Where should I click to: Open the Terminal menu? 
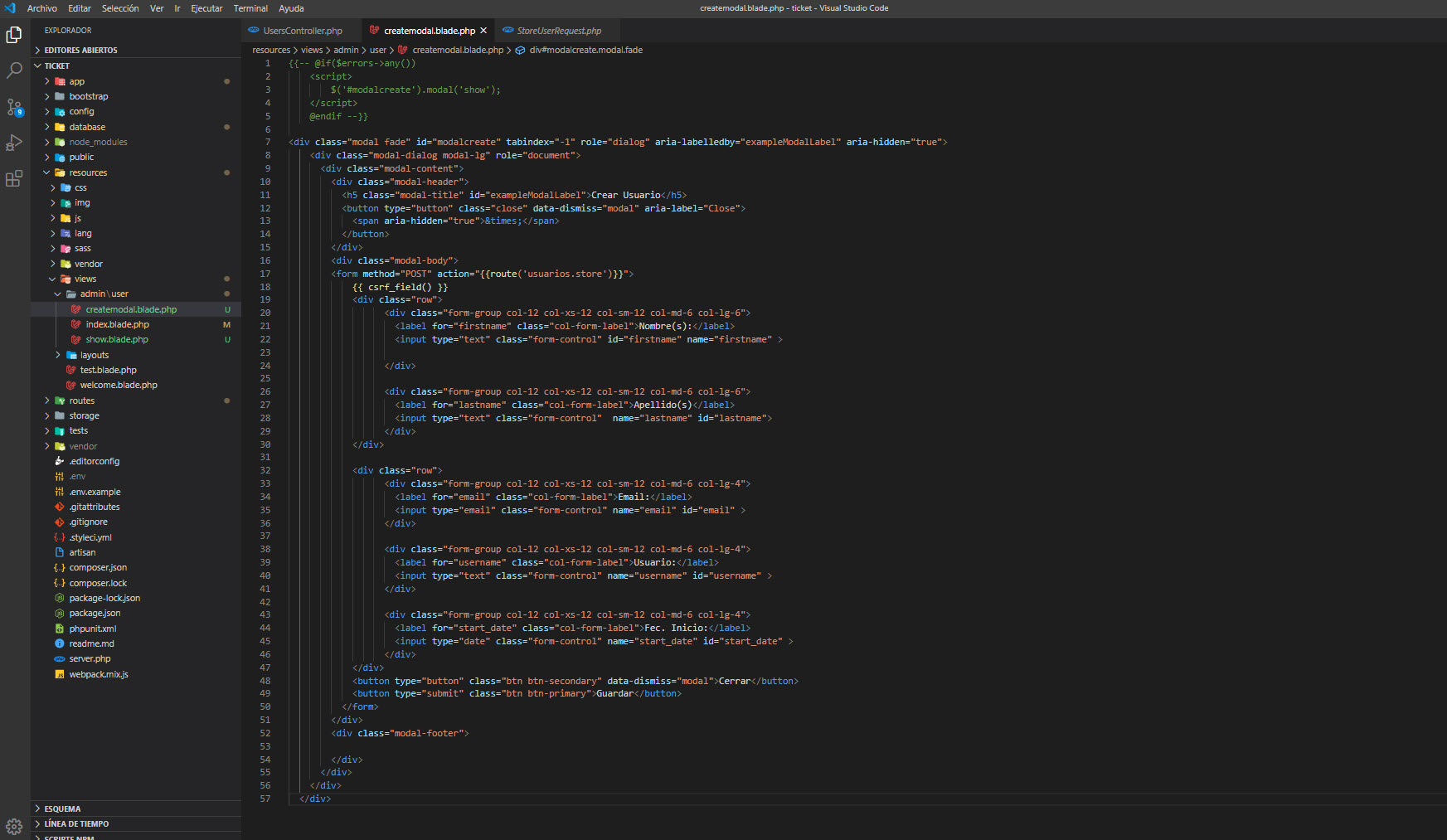[250, 8]
